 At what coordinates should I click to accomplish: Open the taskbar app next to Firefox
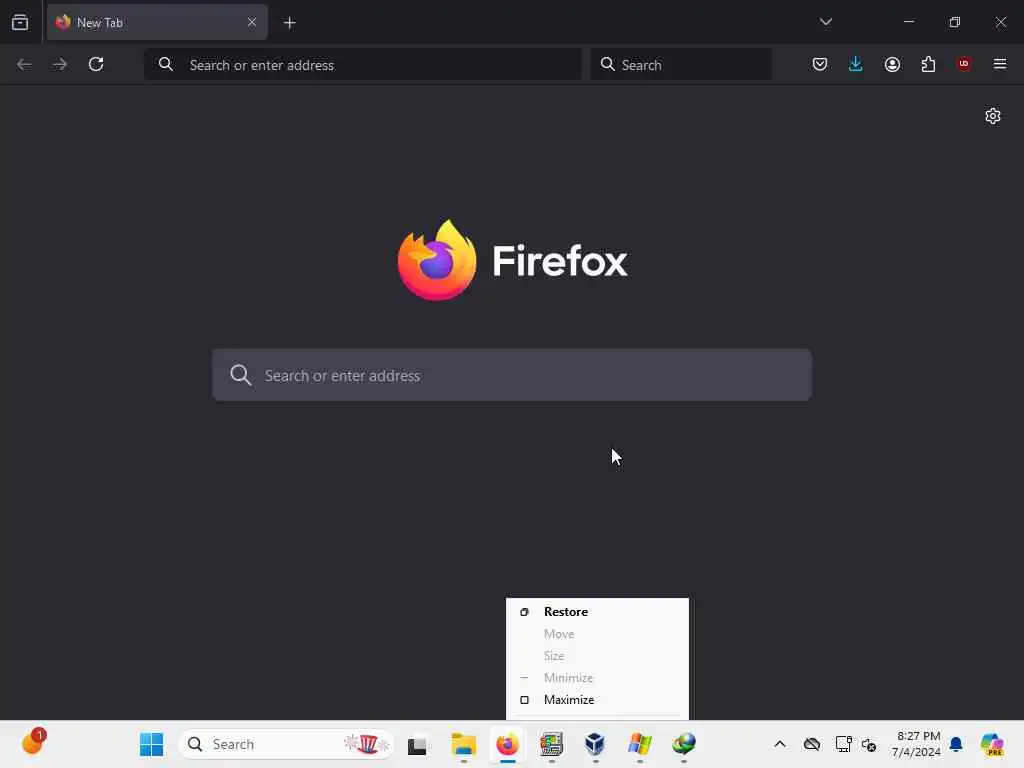(551, 744)
